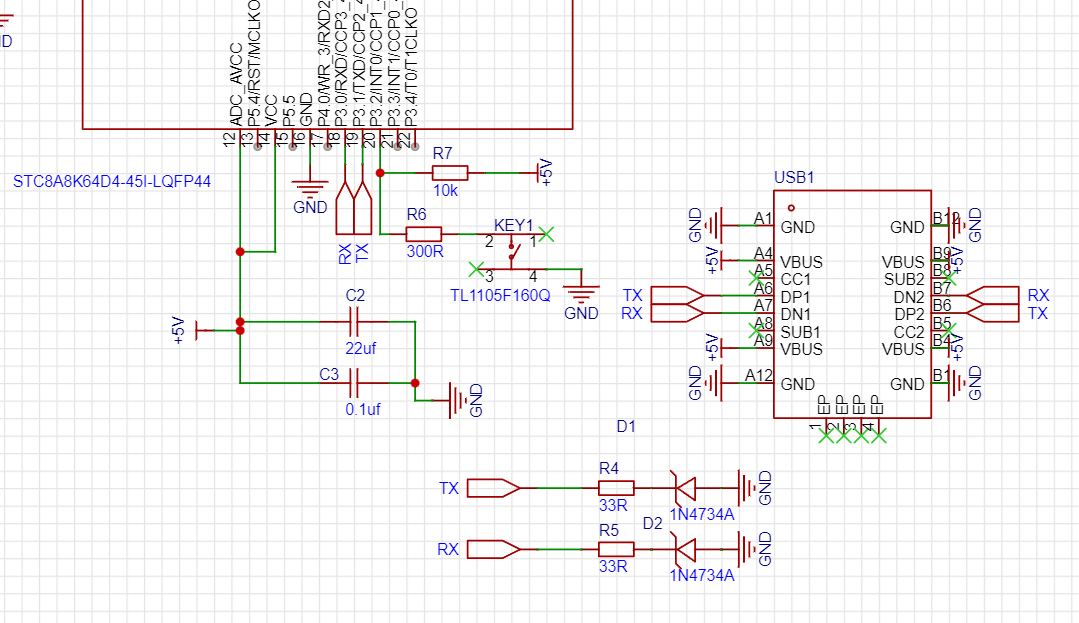This screenshot has width=1079, height=623.
Task: Select the D1 designator text
Action: tap(626, 427)
